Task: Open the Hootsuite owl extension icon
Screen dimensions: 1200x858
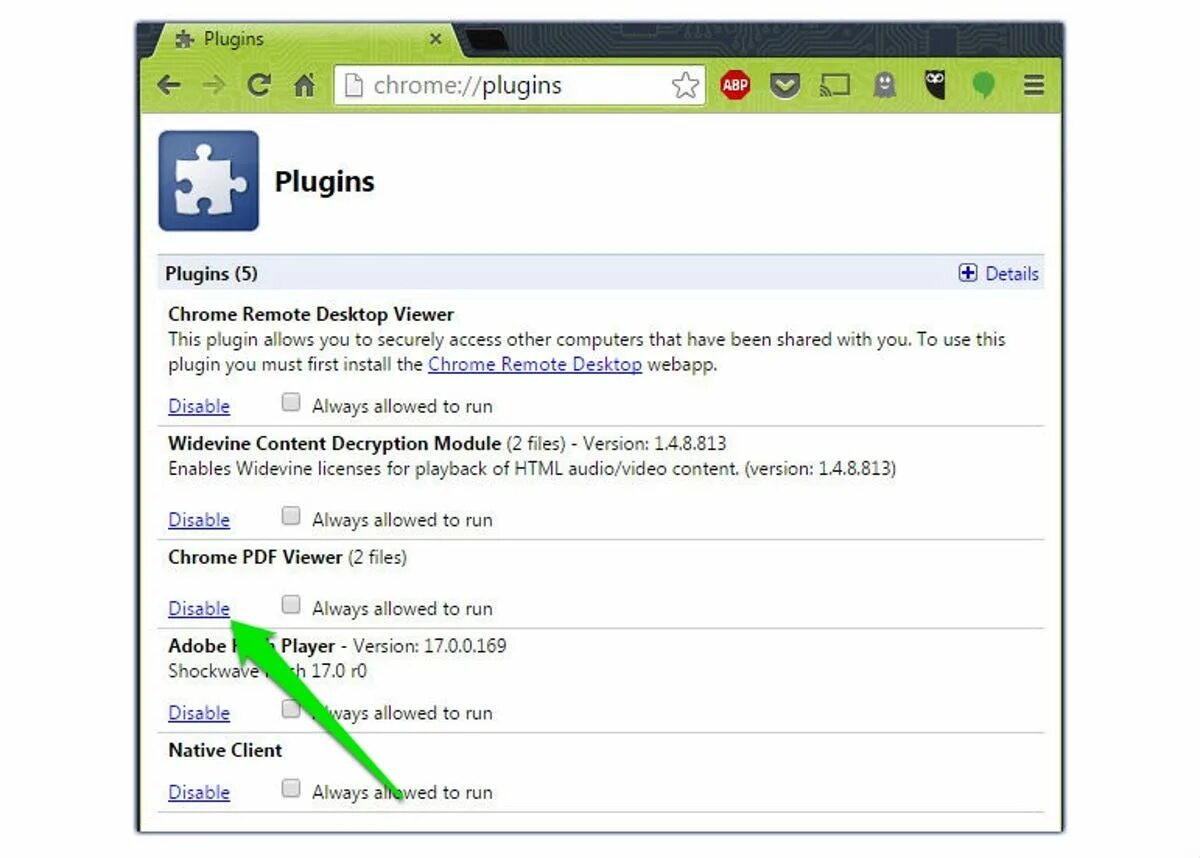Action: point(934,85)
